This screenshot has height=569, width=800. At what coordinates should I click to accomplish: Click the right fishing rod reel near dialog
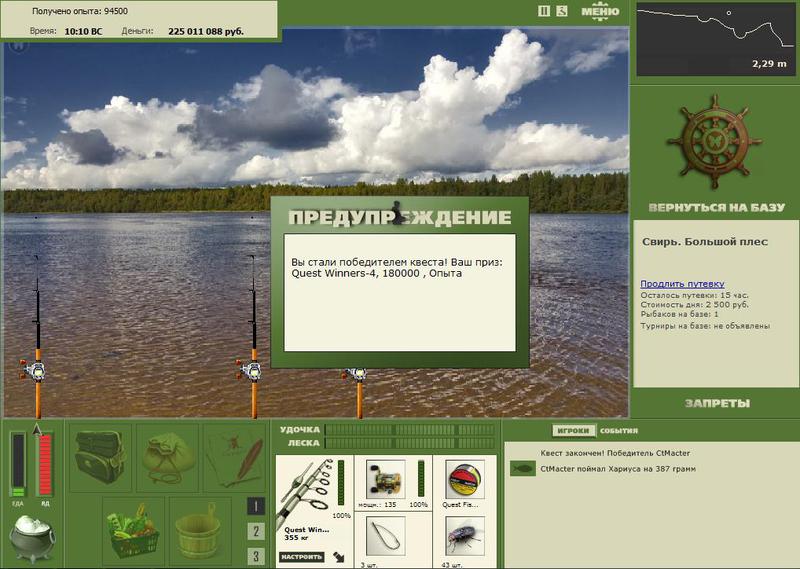click(356, 375)
